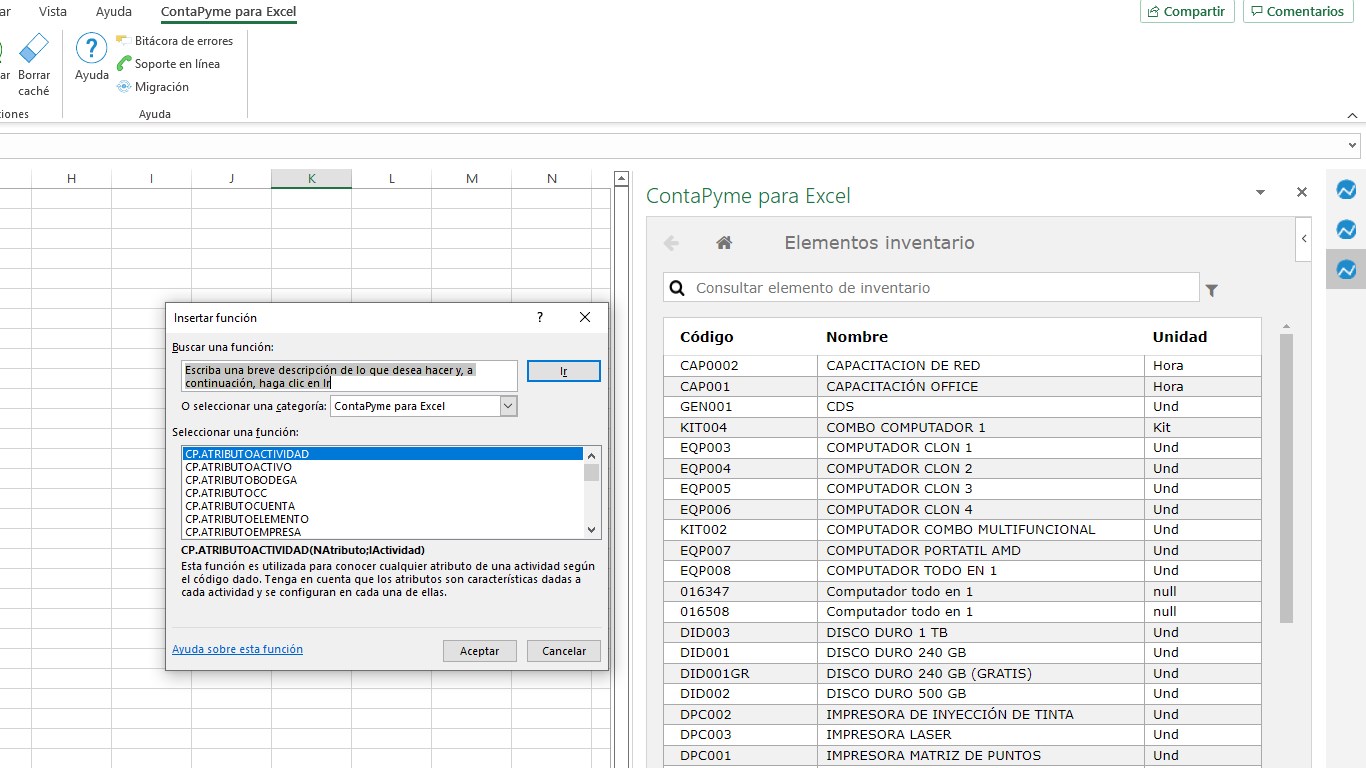Click the worksheet vertical scroll up arrow
This screenshot has width=1366, height=768.
pyautogui.click(x=621, y=179)
